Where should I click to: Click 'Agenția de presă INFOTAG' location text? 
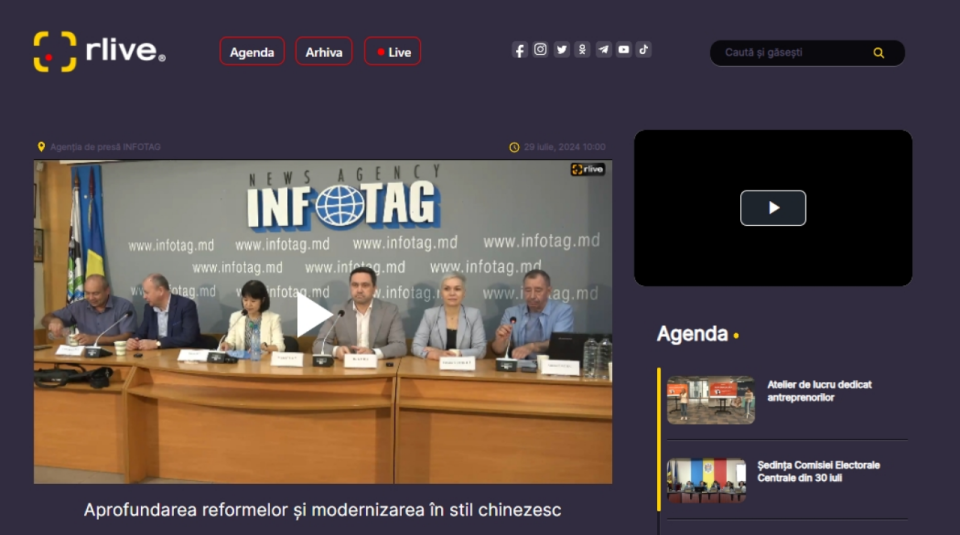[105, 147]
